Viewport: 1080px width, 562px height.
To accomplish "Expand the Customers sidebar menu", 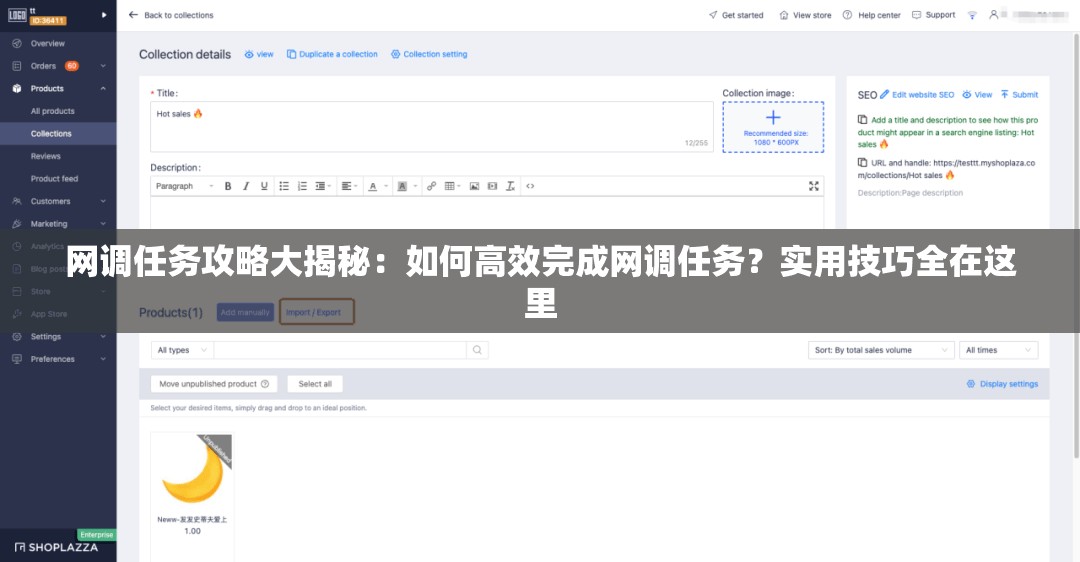I will 103,201.
